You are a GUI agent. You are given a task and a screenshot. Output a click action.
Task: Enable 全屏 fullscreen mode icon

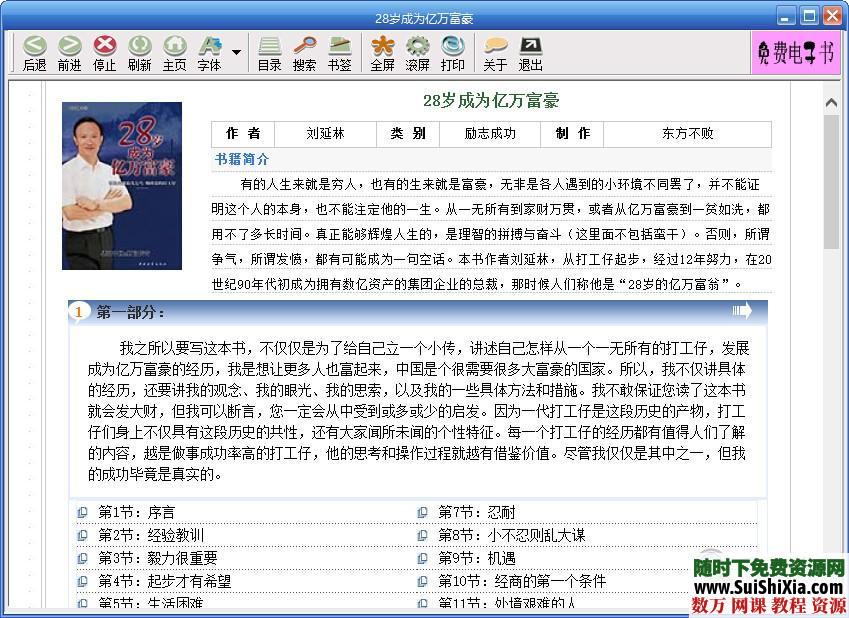coord(381,52)
